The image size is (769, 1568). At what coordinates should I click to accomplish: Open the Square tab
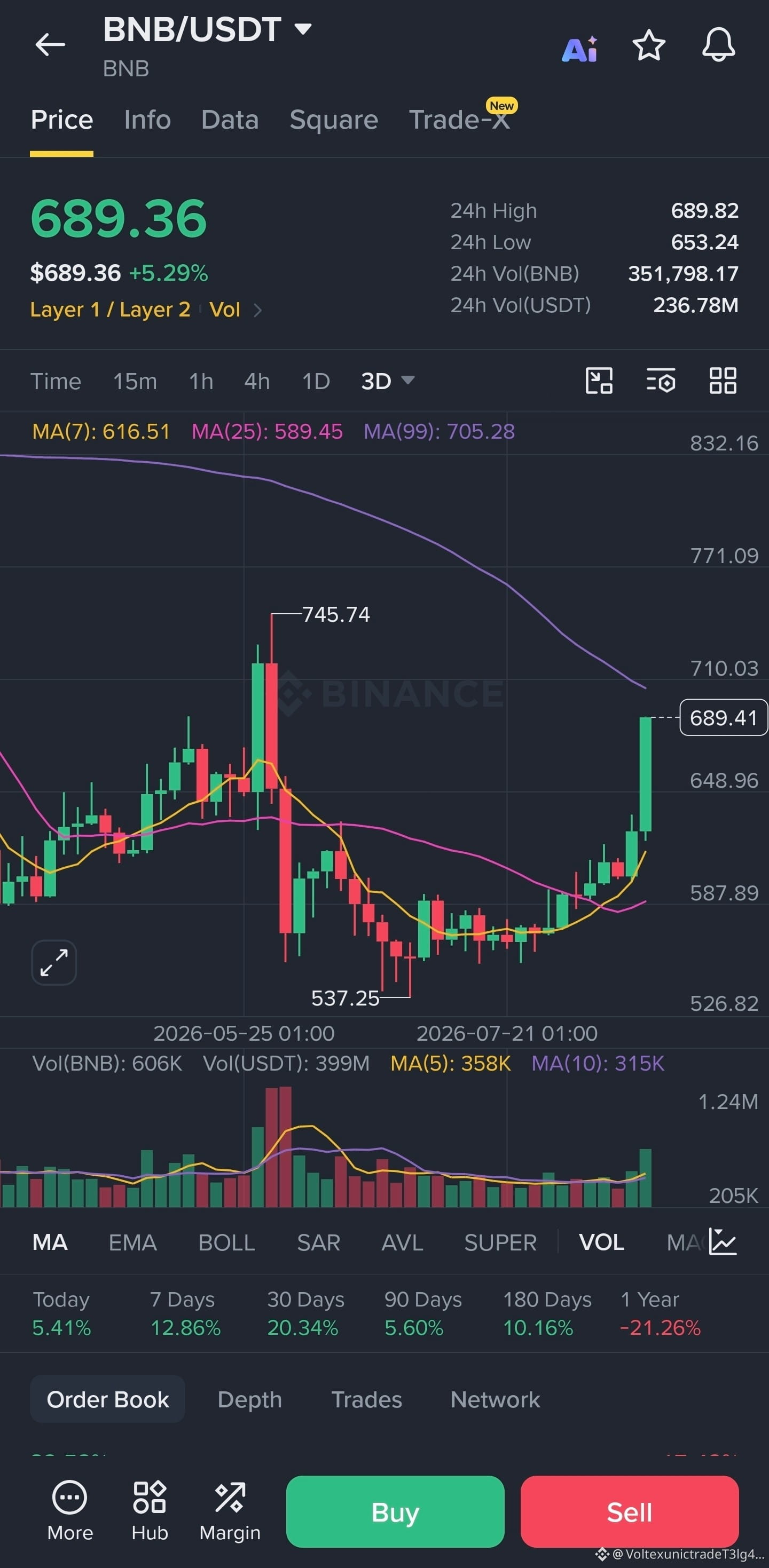pyautogui.click(x=334, y=120)
